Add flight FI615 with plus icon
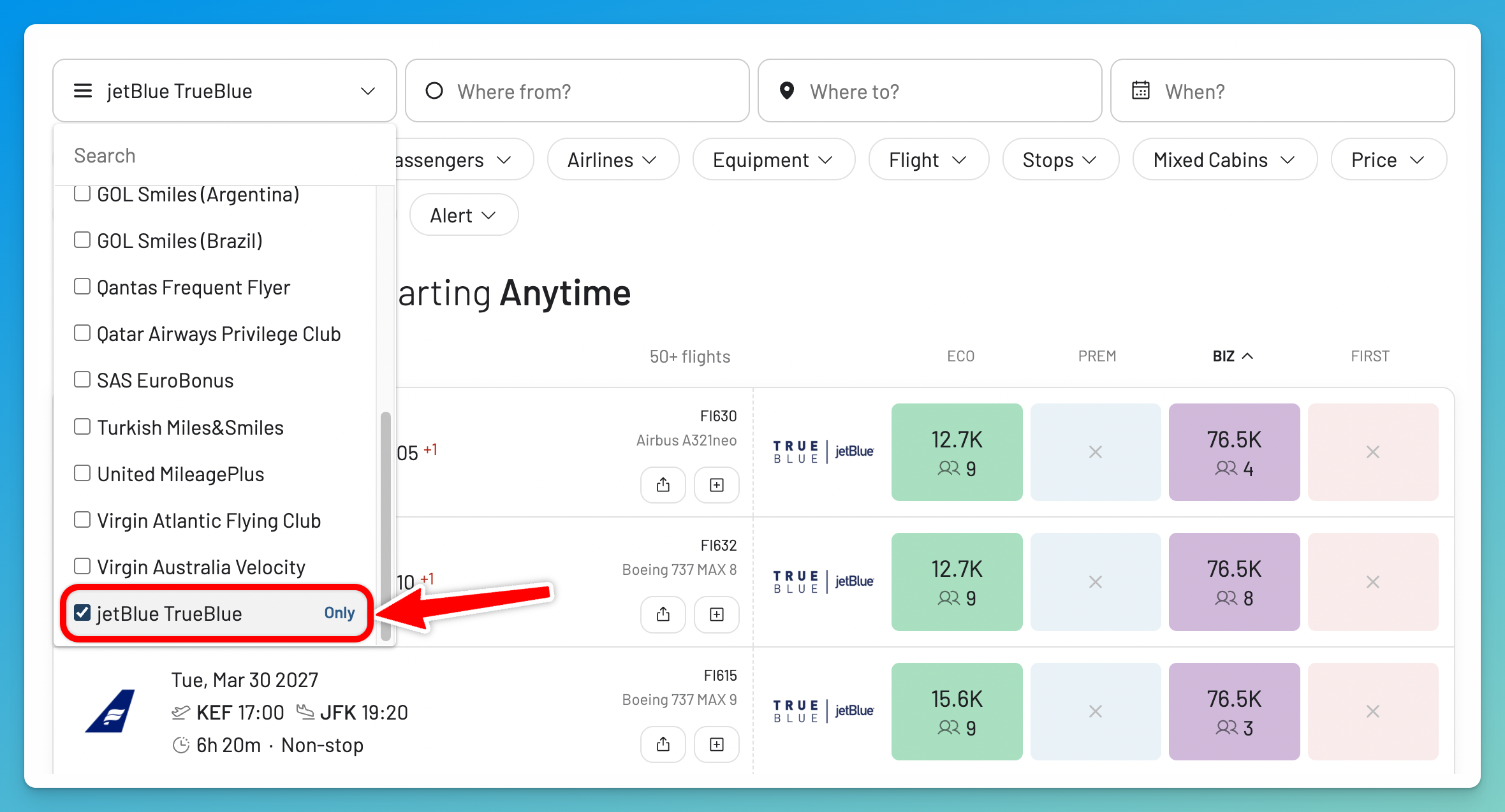Image resolution: width=1505 pixels, height=812 pixels. (x=717, y=744)
